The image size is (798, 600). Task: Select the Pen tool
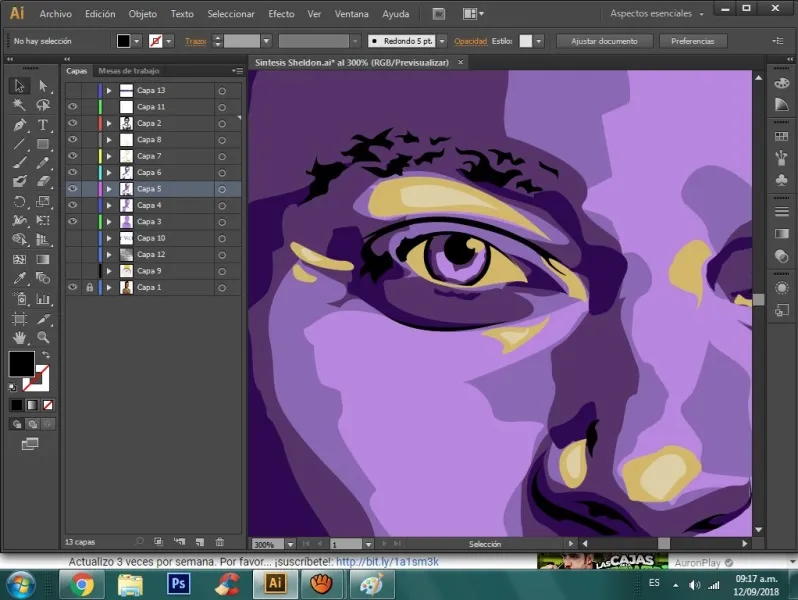[x=19, y=125]
